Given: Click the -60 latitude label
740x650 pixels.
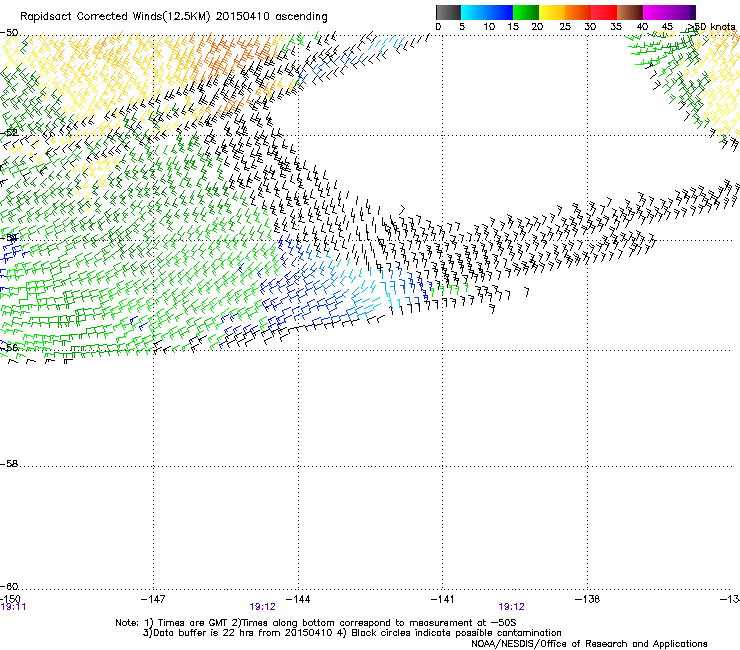Looking at the screenshot, I should [x=9, y=587].
